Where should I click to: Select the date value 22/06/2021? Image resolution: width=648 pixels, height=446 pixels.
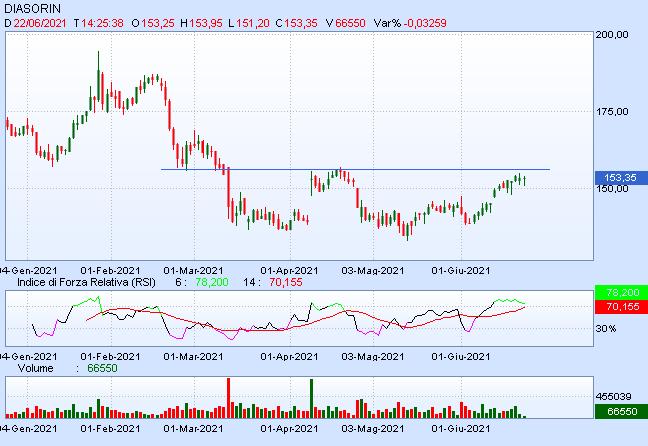[40, 23]
